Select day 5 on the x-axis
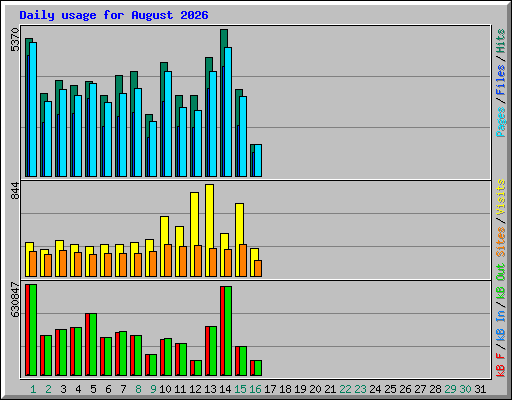 click(x=93, y=389)
